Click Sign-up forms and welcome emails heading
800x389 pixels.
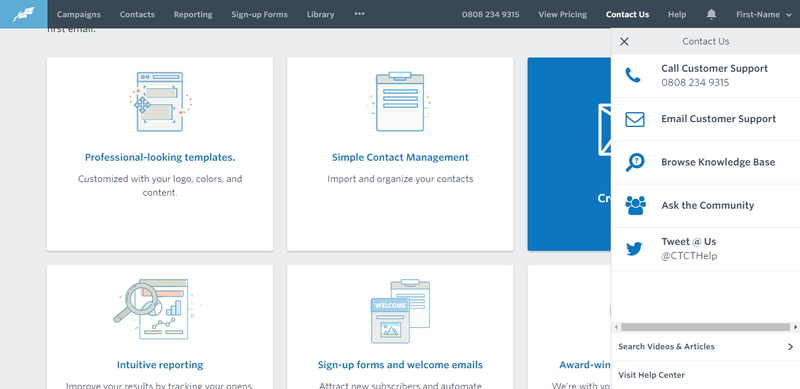[400, 364]
